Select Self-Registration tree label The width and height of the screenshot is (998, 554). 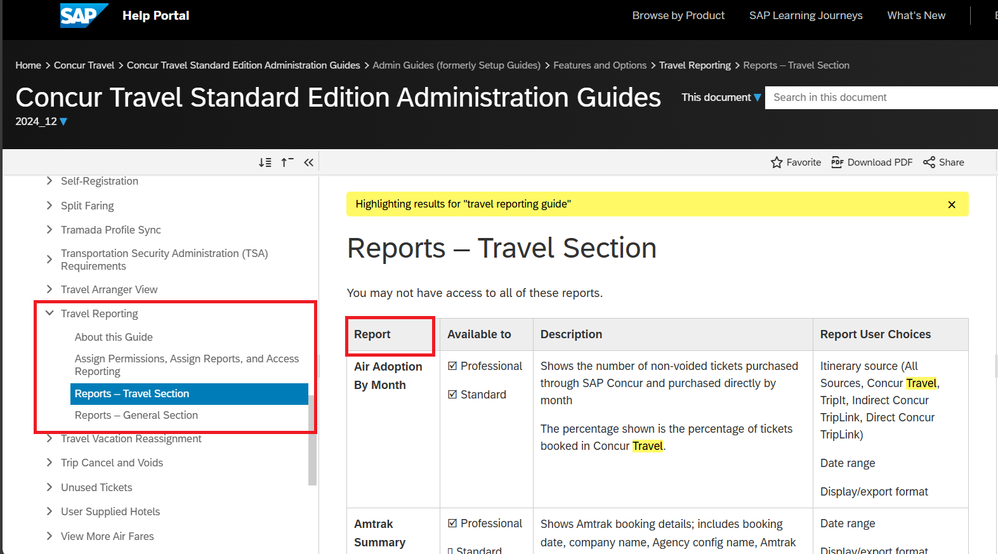tap(99, 181)
